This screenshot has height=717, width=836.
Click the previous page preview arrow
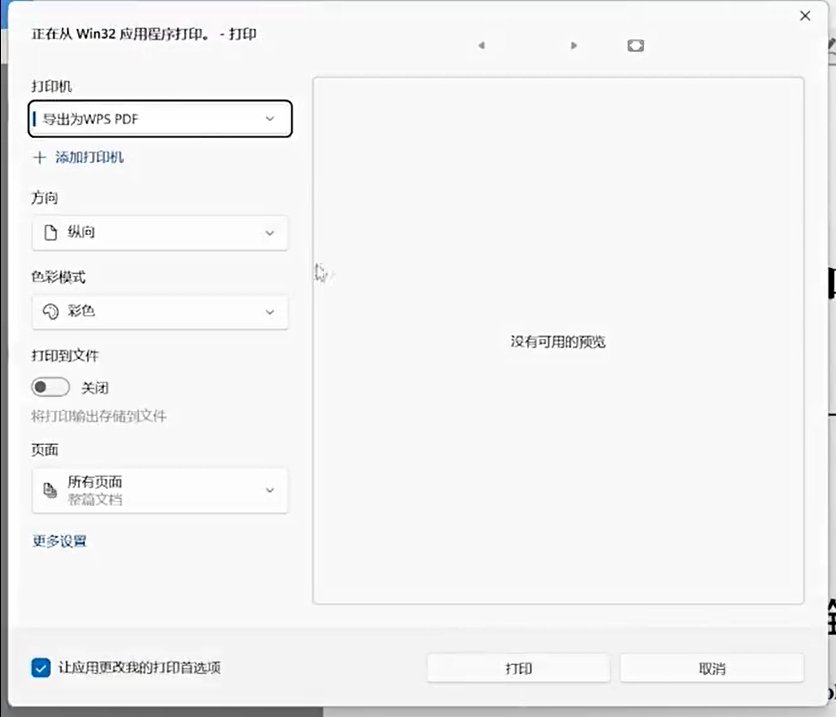481,45
